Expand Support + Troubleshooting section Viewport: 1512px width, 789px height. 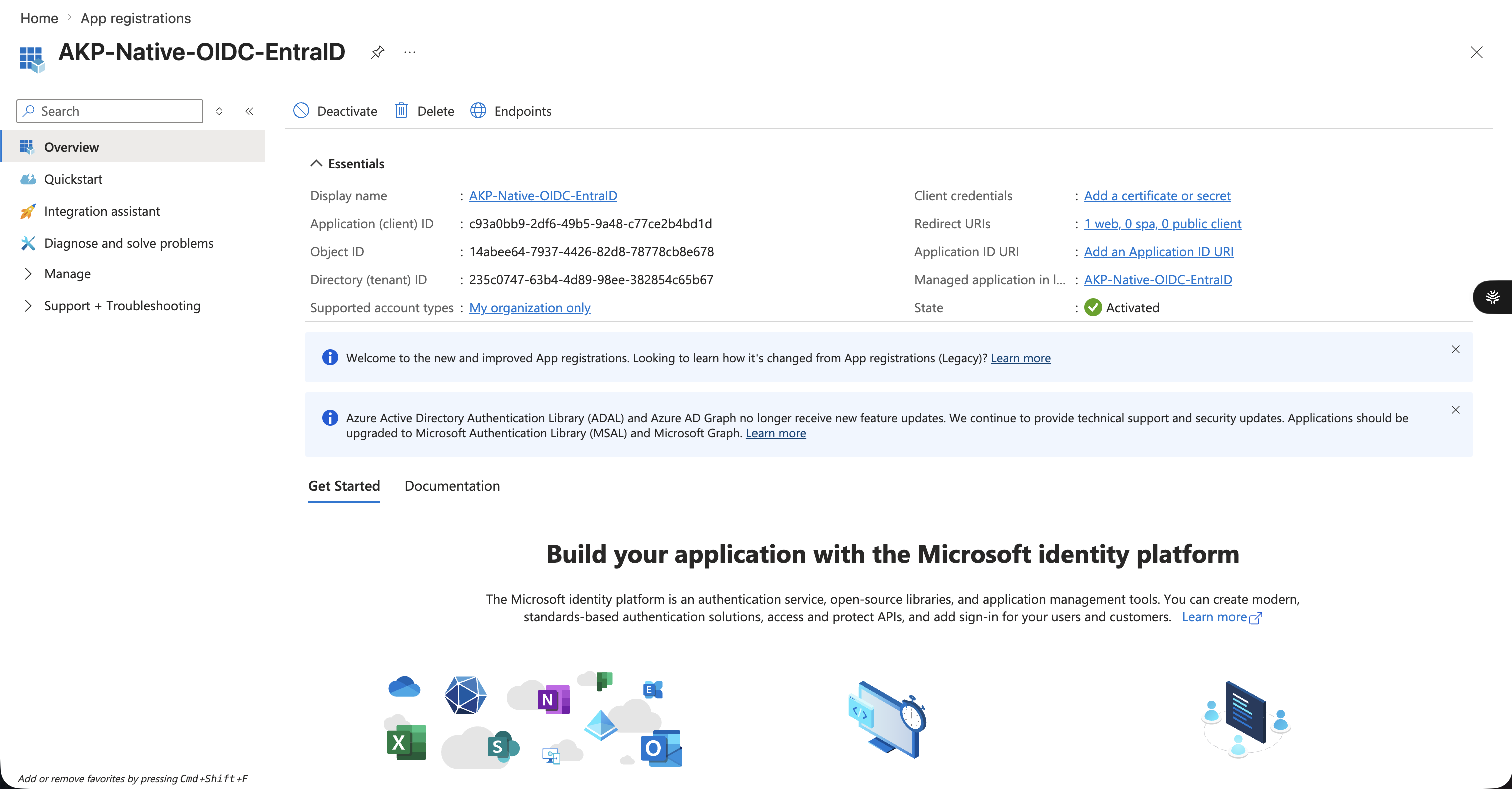pyautogui.click(x=122, y=306)
